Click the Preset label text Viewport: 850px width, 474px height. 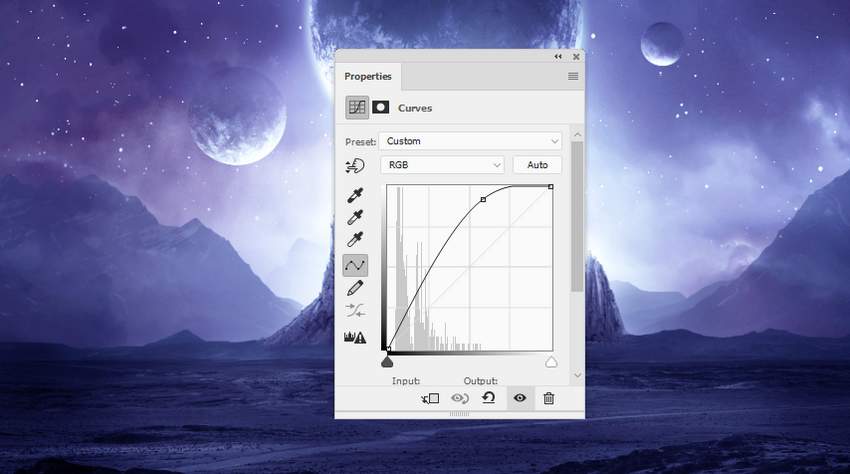click(x=360, y=142)
